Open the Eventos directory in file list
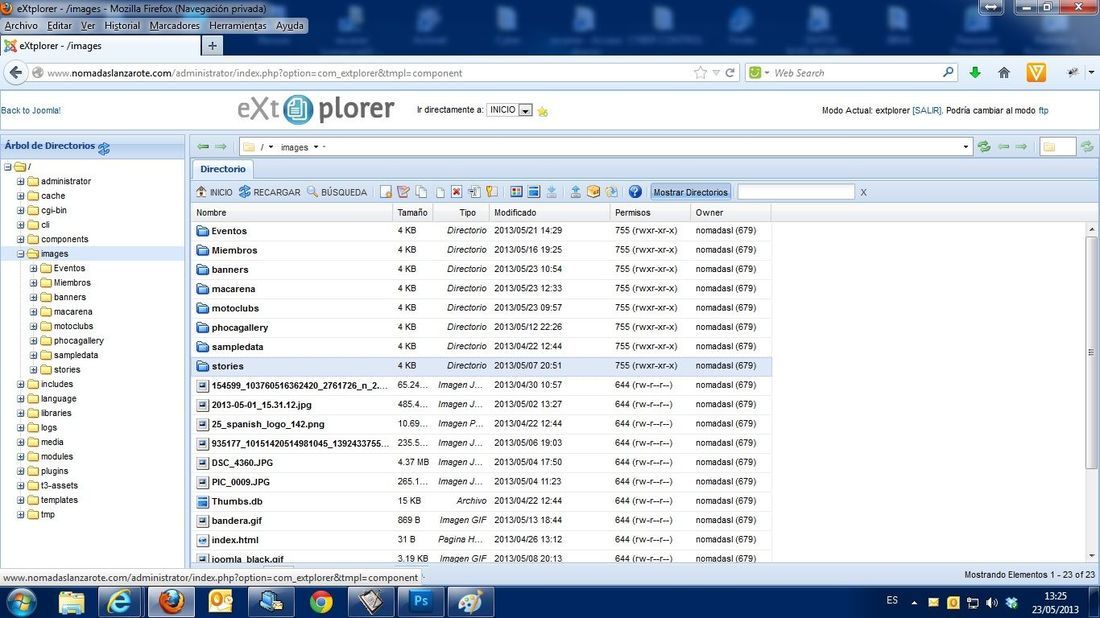The height and width of the screenshot is (618, 1100). click(229, 231)
